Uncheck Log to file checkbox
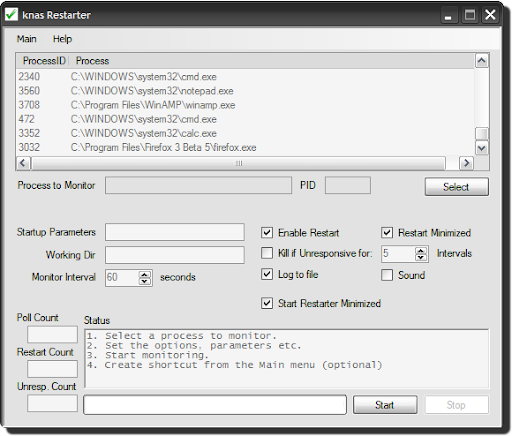 coord(267,274)
